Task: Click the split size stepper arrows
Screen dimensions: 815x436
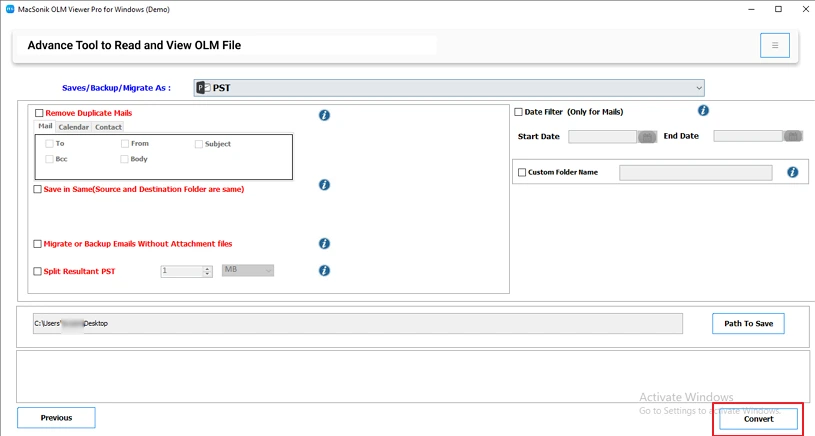Action: 207,271
